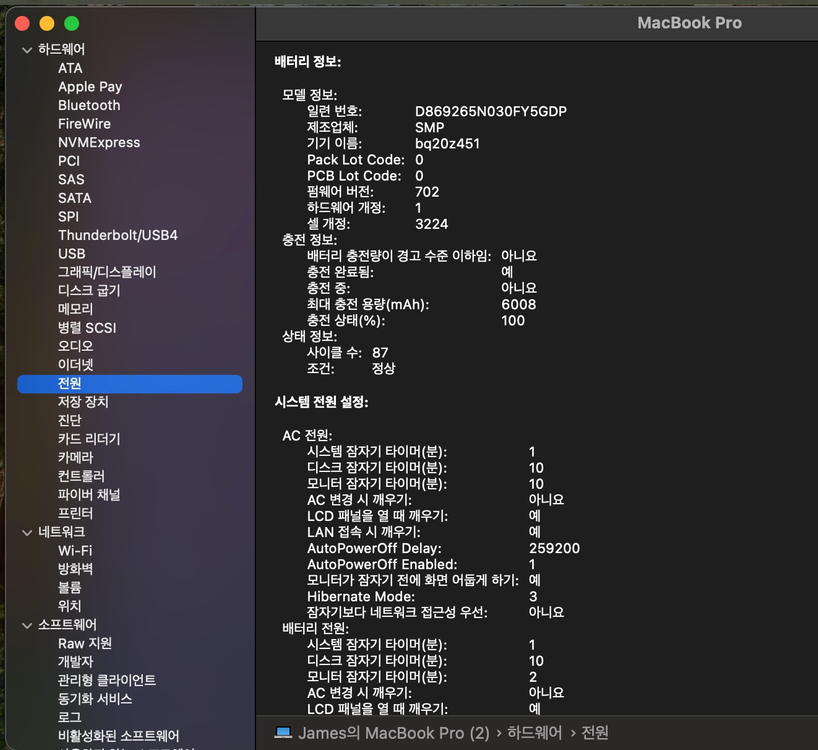The image size is (818, 750).
Task: Select ATA in the sidebar
Action: [x=70, y=68]
